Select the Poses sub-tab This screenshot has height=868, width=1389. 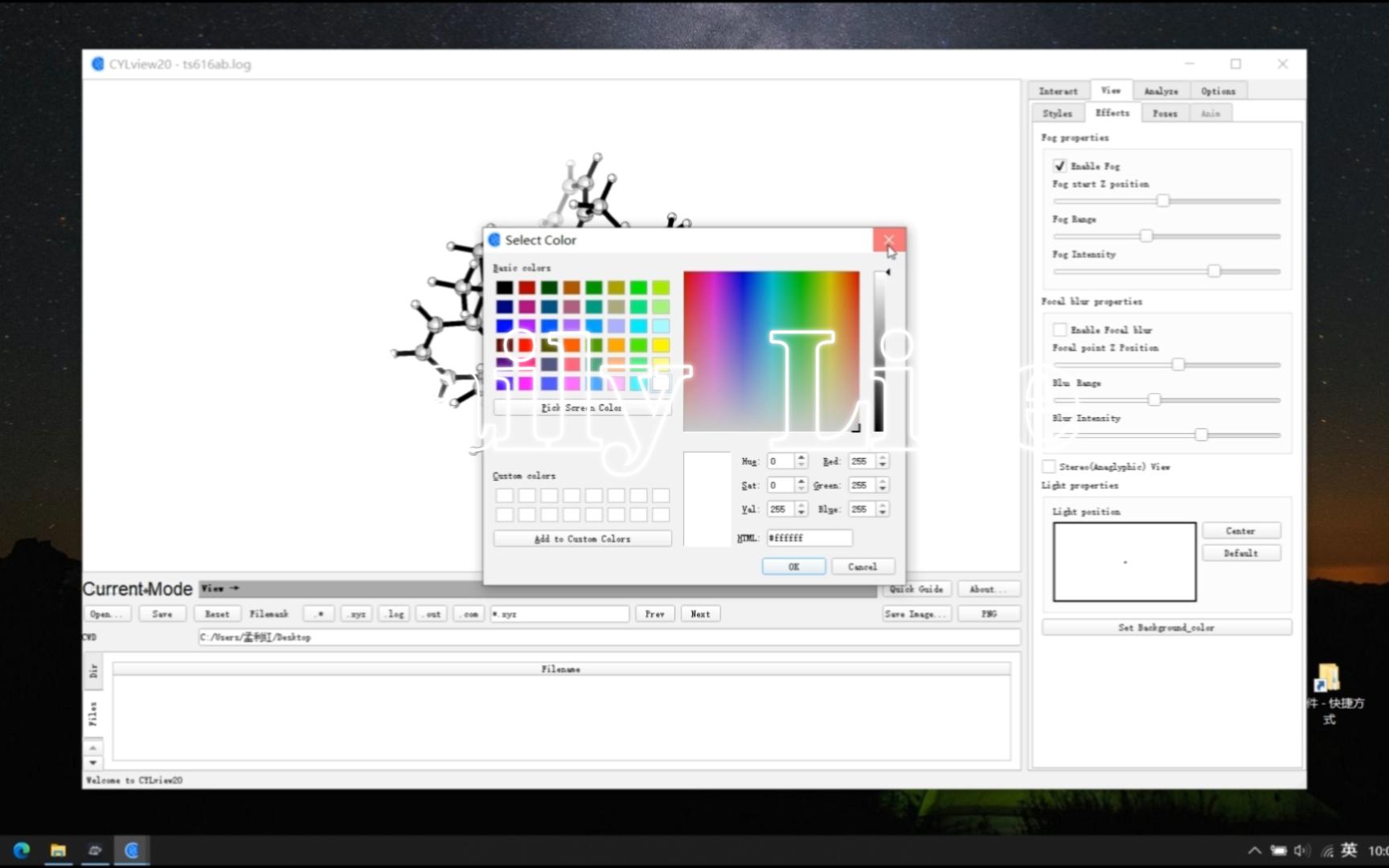1165,113
